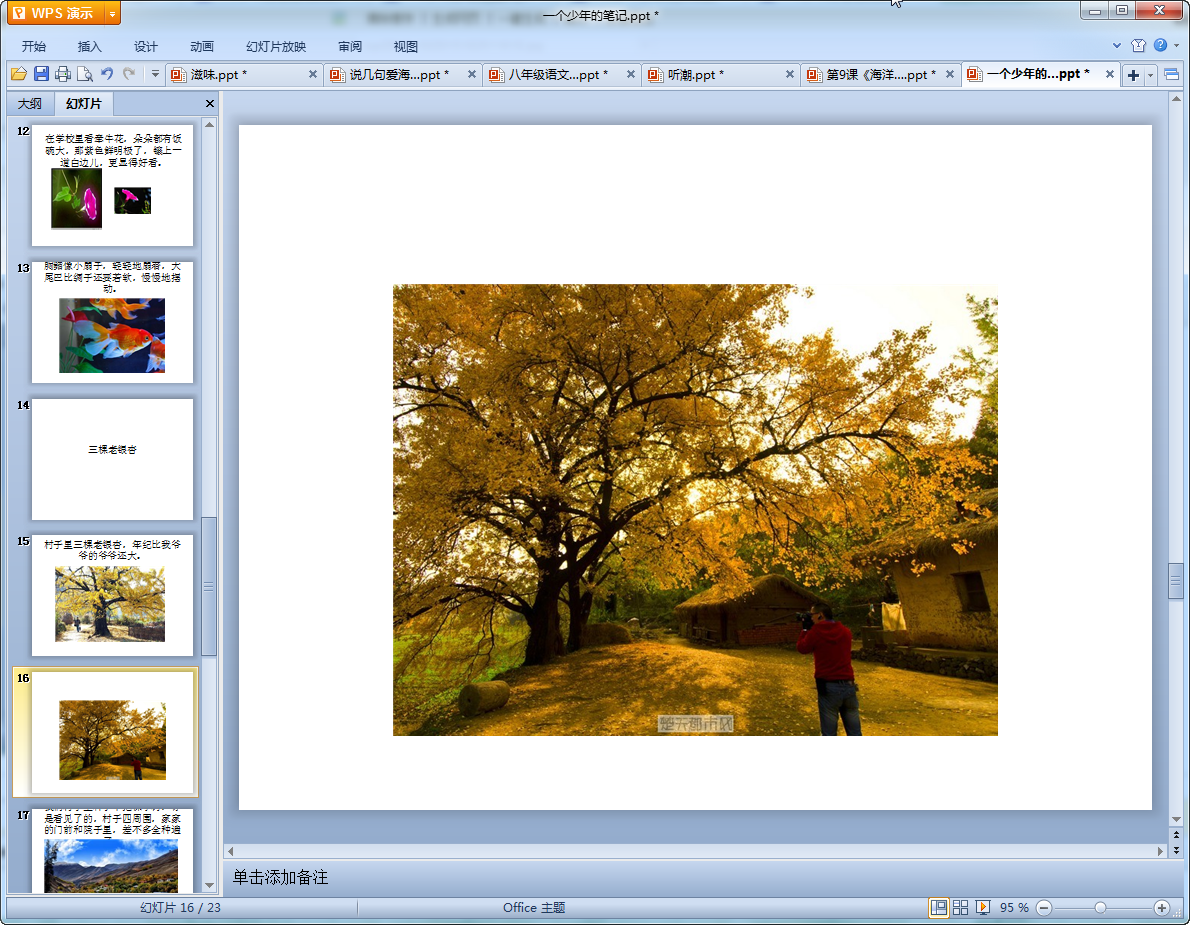
Task: Open the 动画 ribbon tab
Action: click(x=202, y=46)
